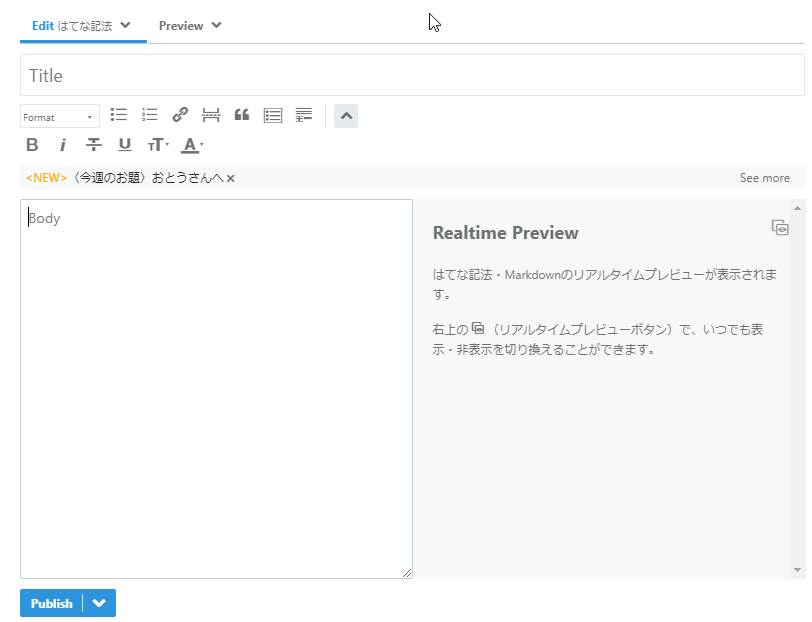Apply underline formatting
Image resolution: width=812 pixels, height=622 pixels.
coord(124,145)
